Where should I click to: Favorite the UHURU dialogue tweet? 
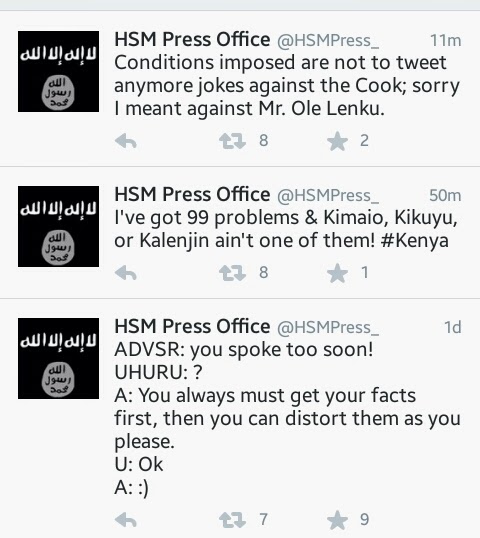337,520
